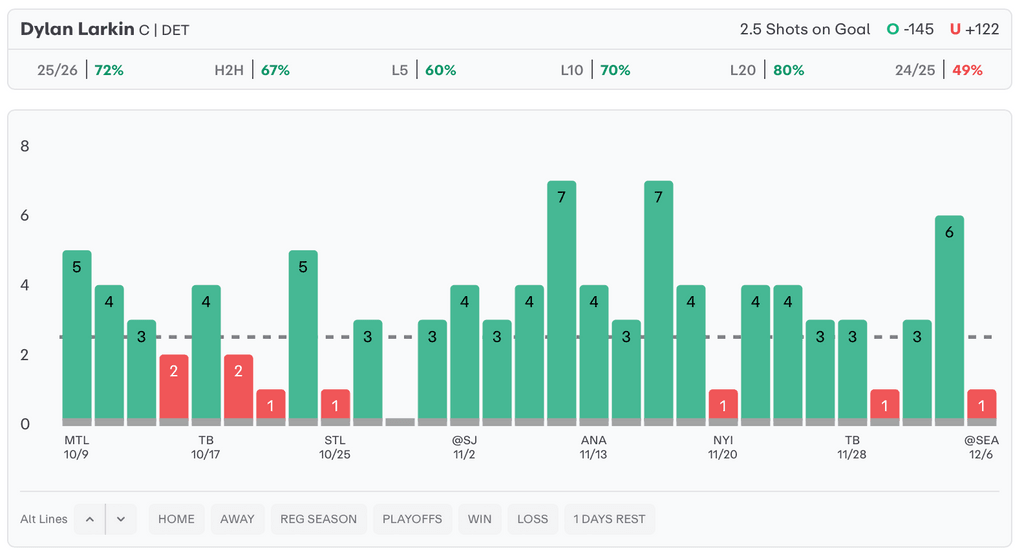
Task: Click the Alt Lines down chevron
Action: (x=121, y=519)
